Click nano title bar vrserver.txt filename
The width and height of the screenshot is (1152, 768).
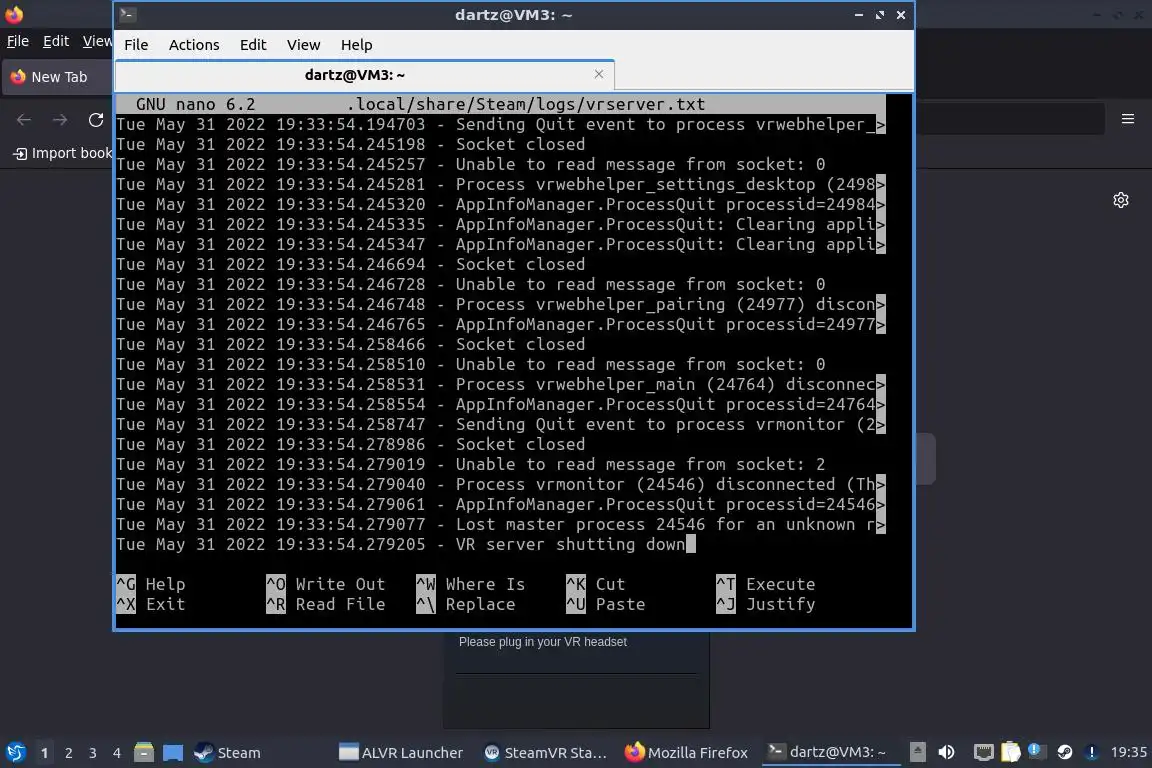point(526,104)
